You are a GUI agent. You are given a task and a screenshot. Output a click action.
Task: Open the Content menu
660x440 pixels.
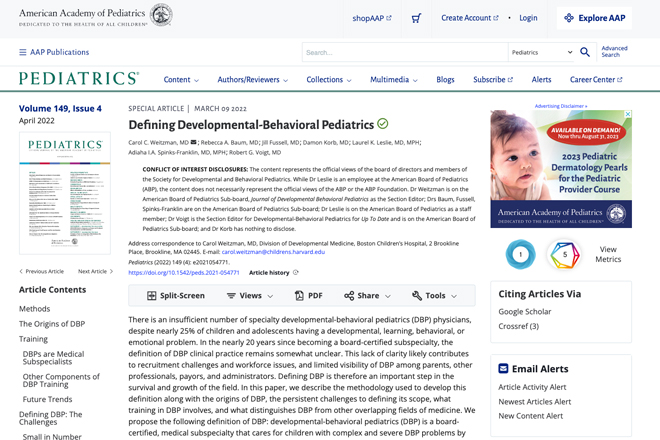(x=181, y=80)
